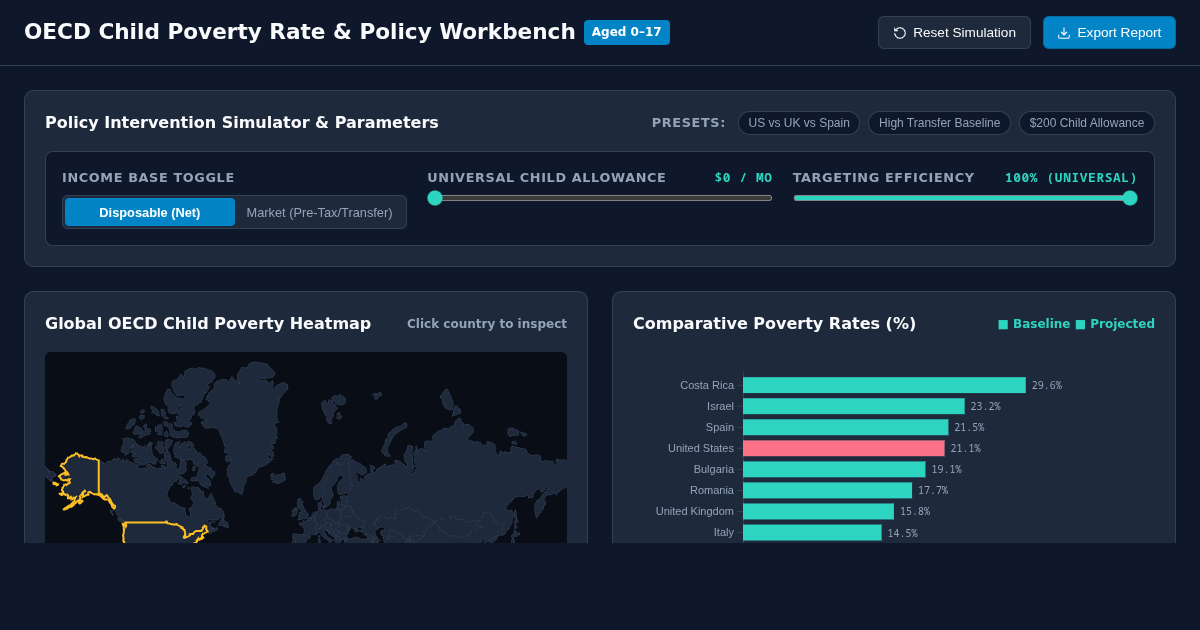Click the Comparative Poverty Rates (%) heading
1200x630 pixels.
pos(774,324)
